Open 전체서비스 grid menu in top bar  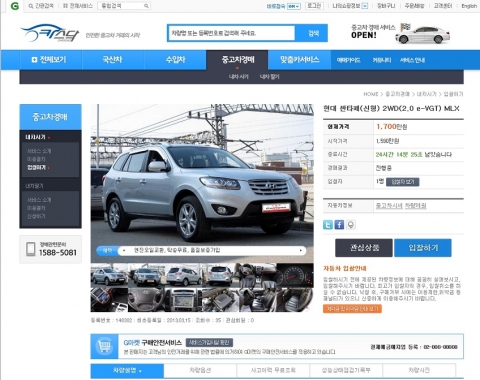[78, 6]
